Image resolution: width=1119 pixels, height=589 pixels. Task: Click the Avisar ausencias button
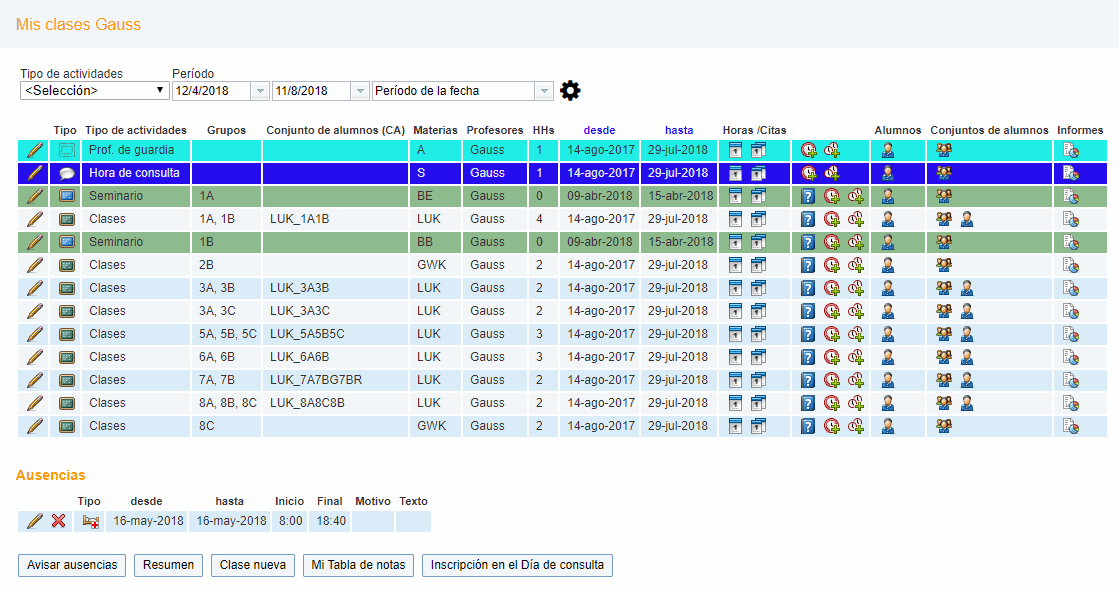click(72, 565)
